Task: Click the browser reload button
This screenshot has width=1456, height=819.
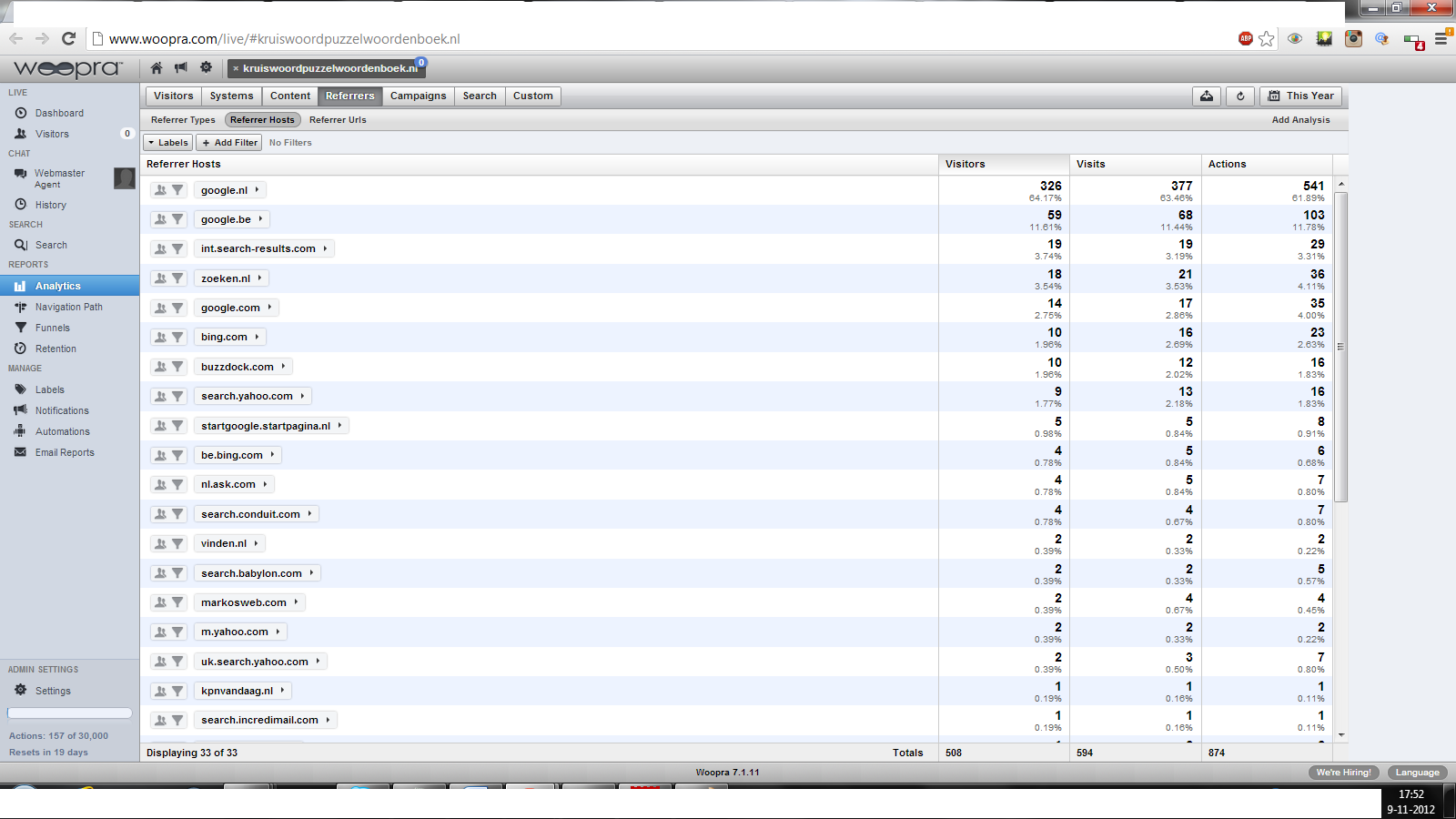Action: [68, 38]
